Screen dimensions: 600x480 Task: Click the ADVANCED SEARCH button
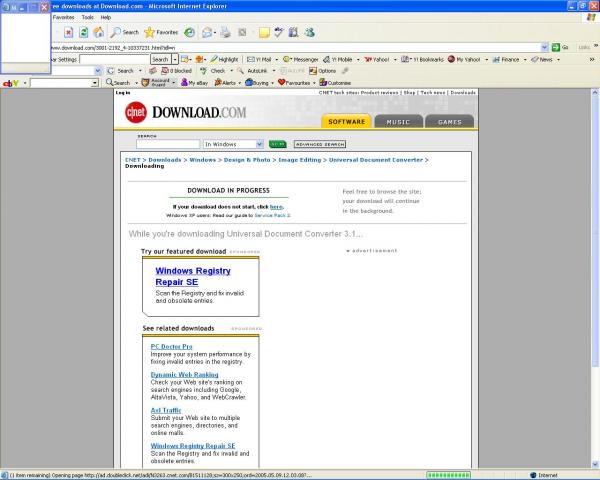click(319, 144)
